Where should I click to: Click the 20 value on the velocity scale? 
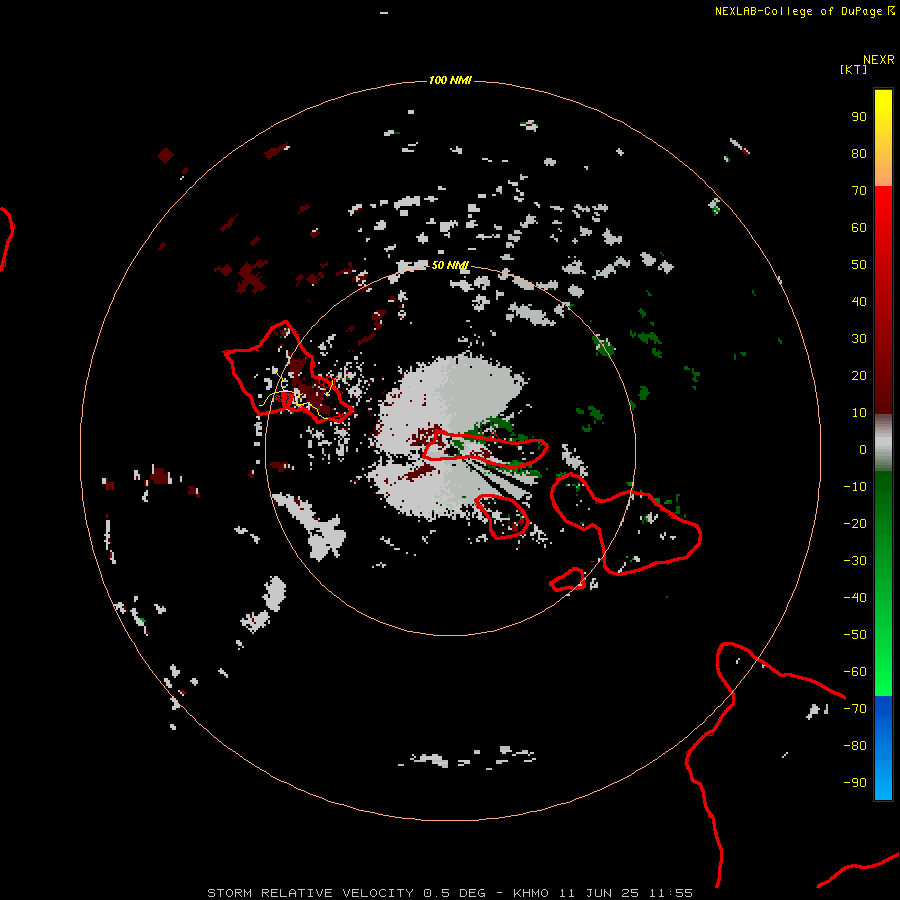859,375
